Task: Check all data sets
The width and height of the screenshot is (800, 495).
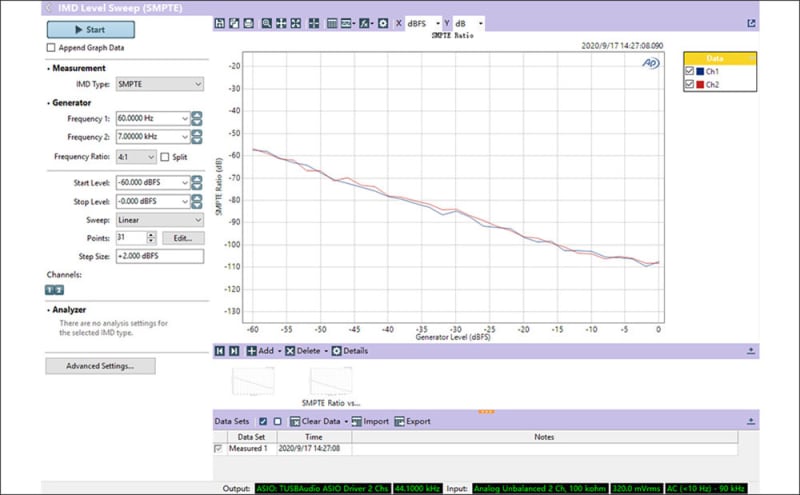Action: click(263, 422)
